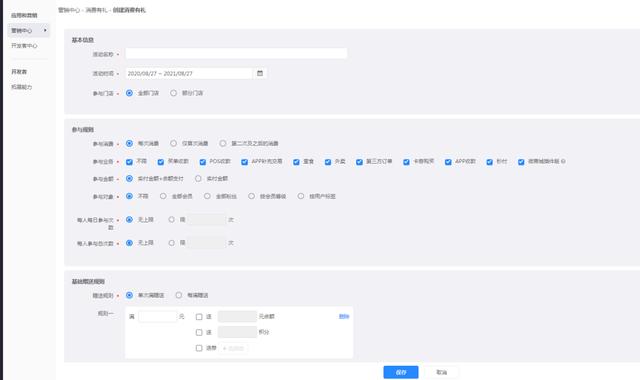
Task: Open the first sidebar item above 营销中心
Action: (x=24, y=16)
